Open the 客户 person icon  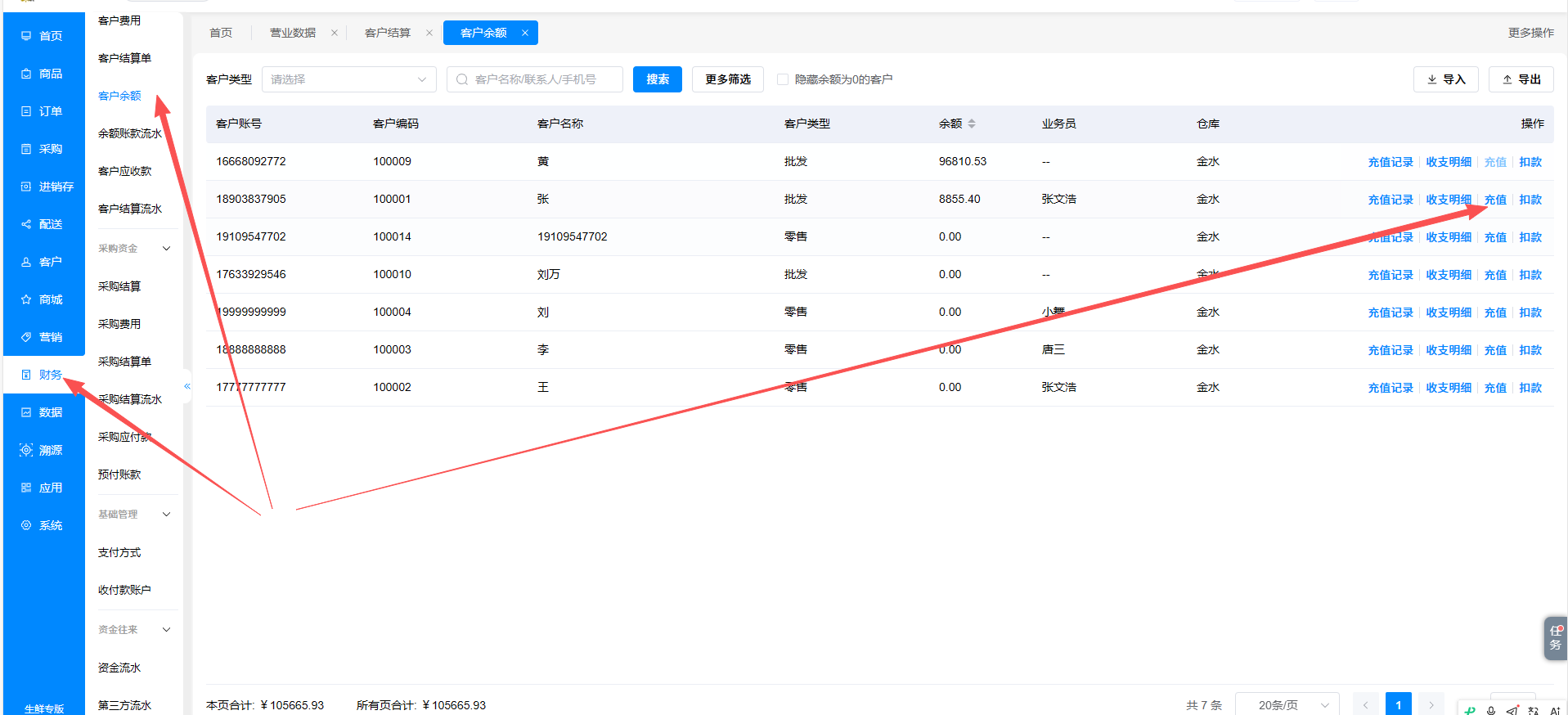pyautogui.click(x=26, y=262)
